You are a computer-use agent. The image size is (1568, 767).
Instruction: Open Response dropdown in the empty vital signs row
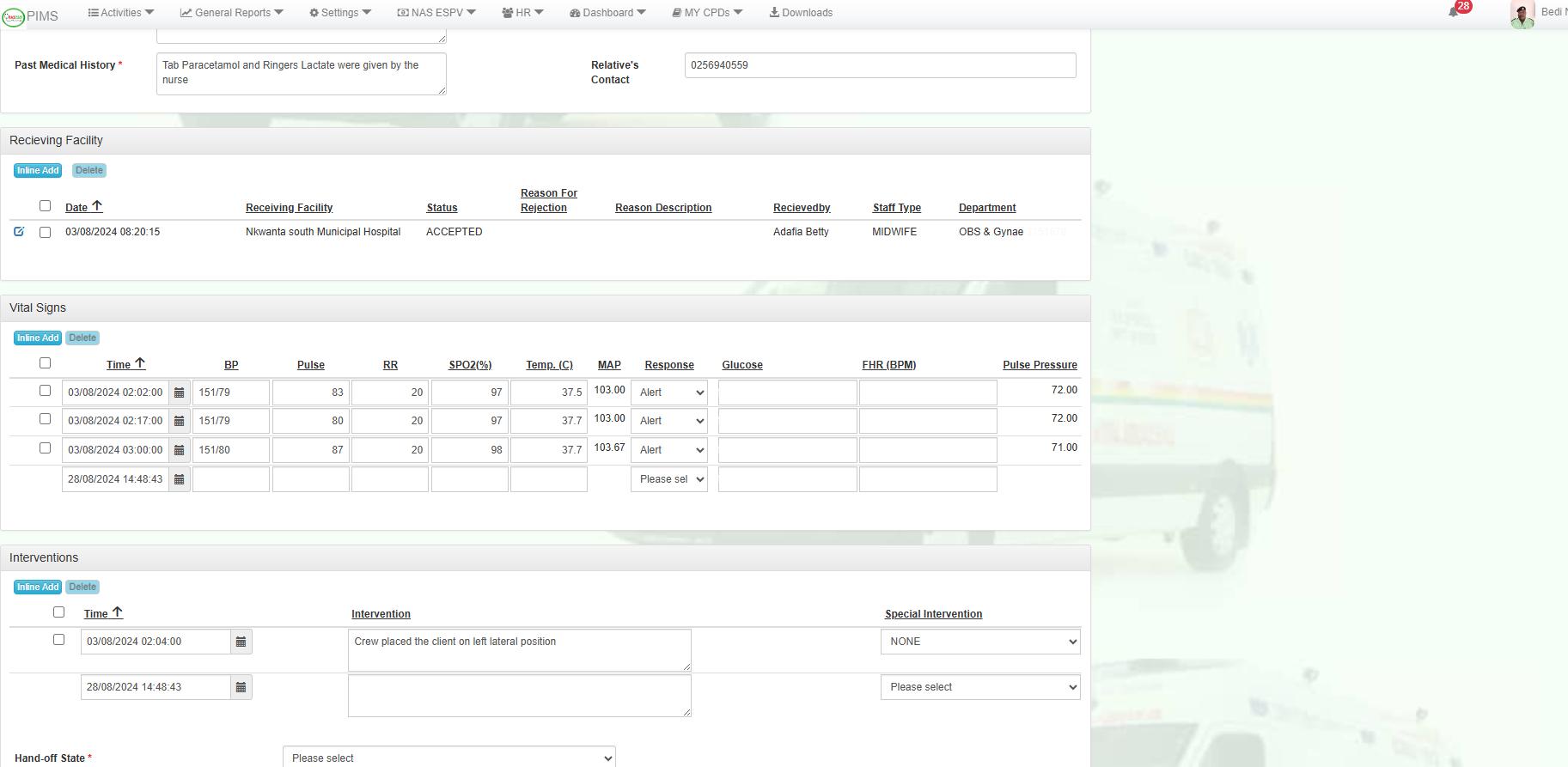click(x=668, y=479)
